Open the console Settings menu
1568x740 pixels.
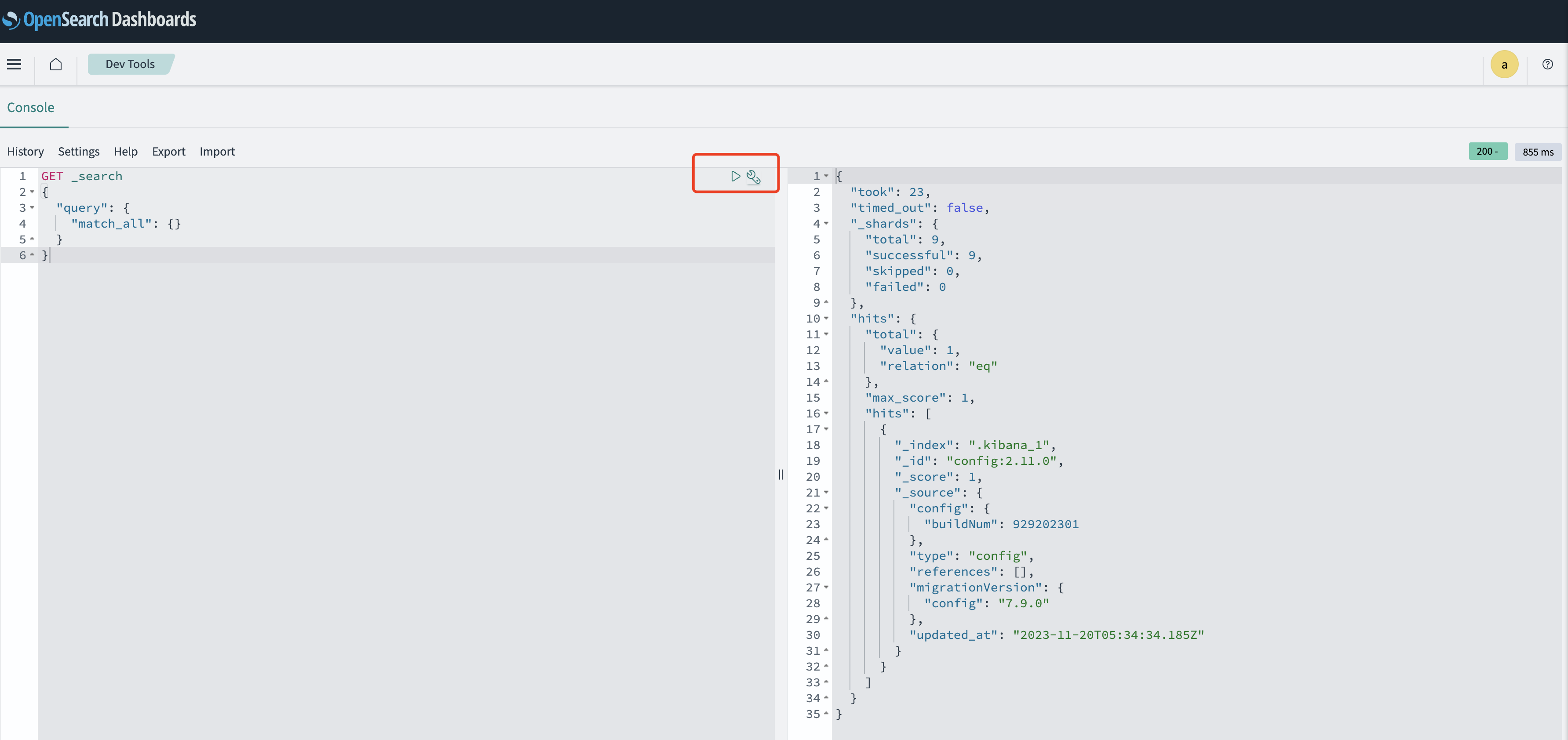79,152
